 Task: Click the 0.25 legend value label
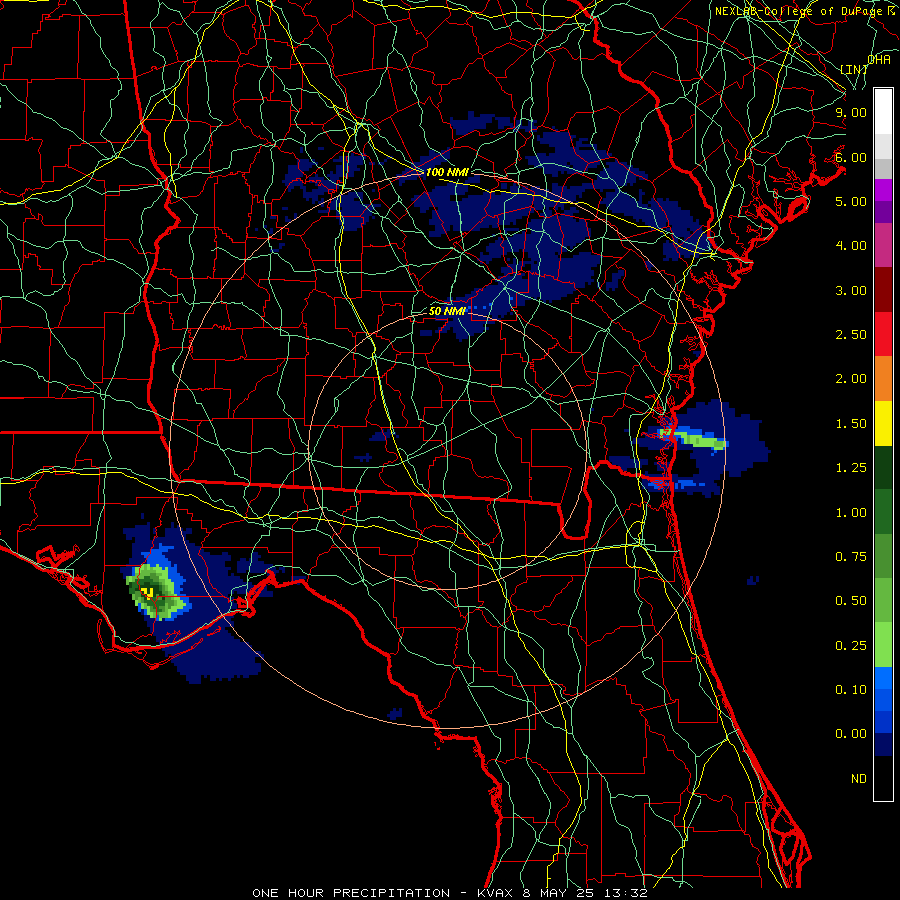(851, 646)
